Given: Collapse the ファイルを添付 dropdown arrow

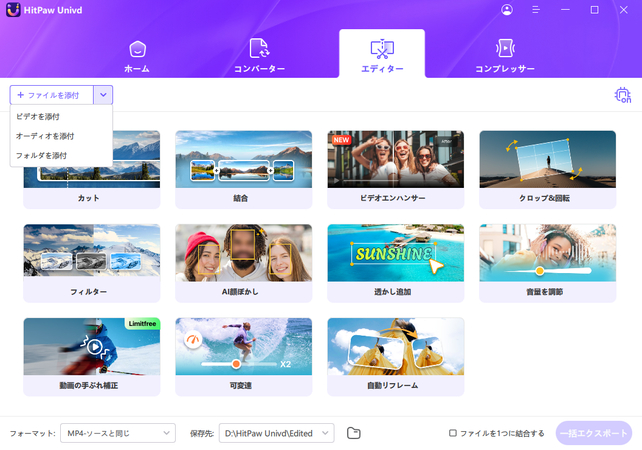Looking at the screenshot, I should coord(103,95).
